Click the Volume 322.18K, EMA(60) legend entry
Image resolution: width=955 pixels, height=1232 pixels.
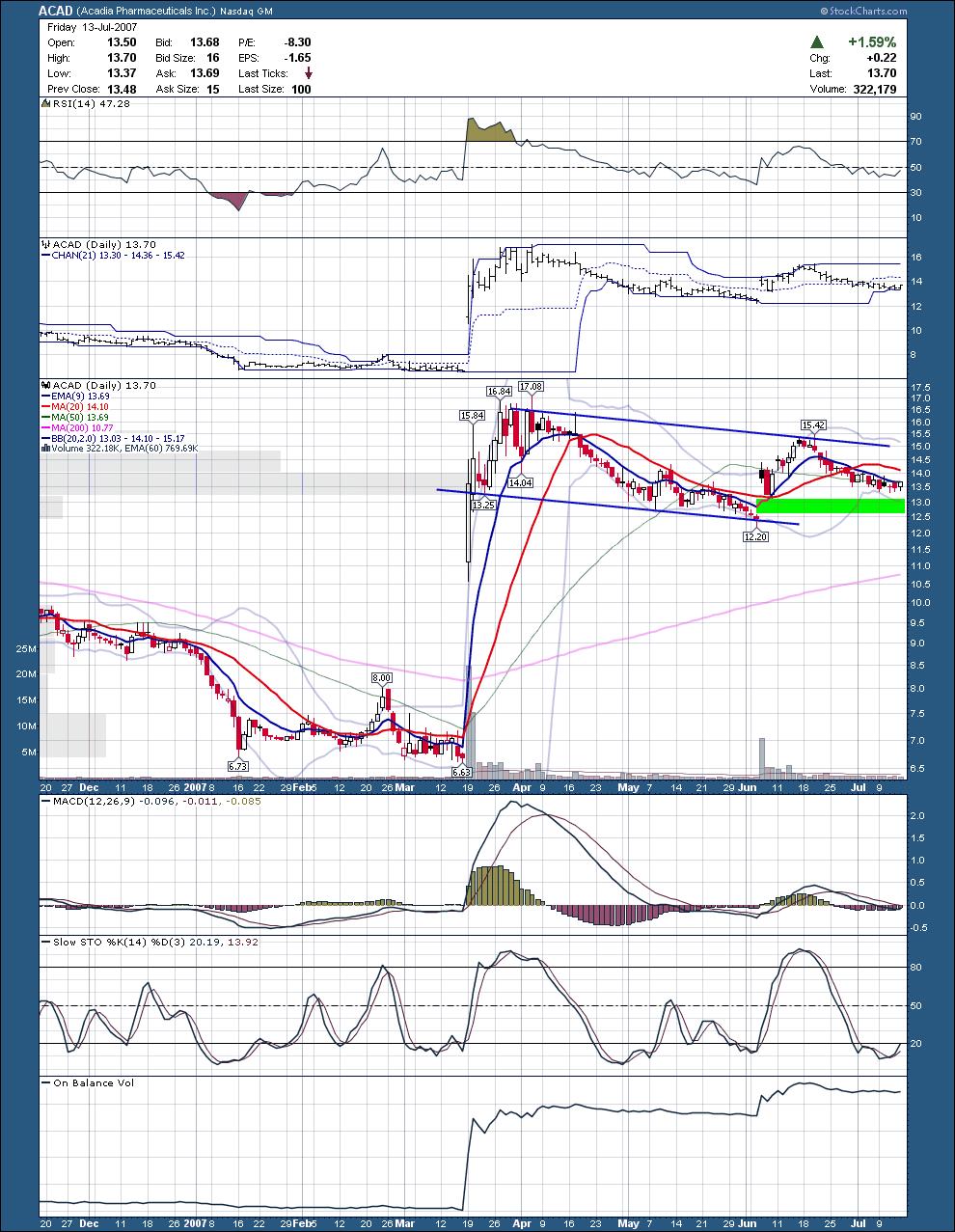pyautogui.click(x=125, y=449)
